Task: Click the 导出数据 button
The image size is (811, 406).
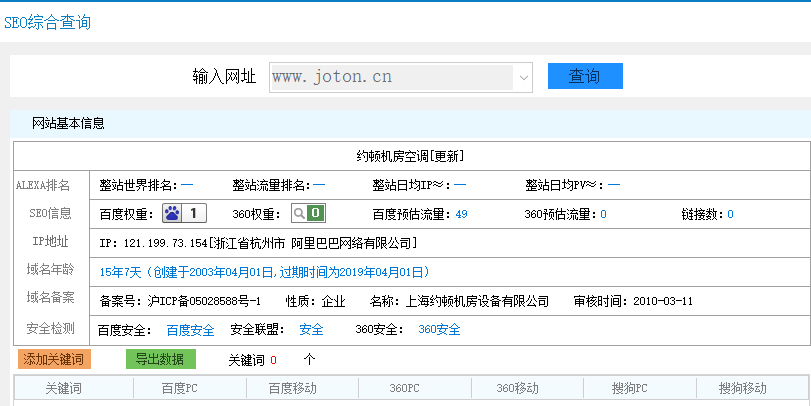Action: [161, 359]
